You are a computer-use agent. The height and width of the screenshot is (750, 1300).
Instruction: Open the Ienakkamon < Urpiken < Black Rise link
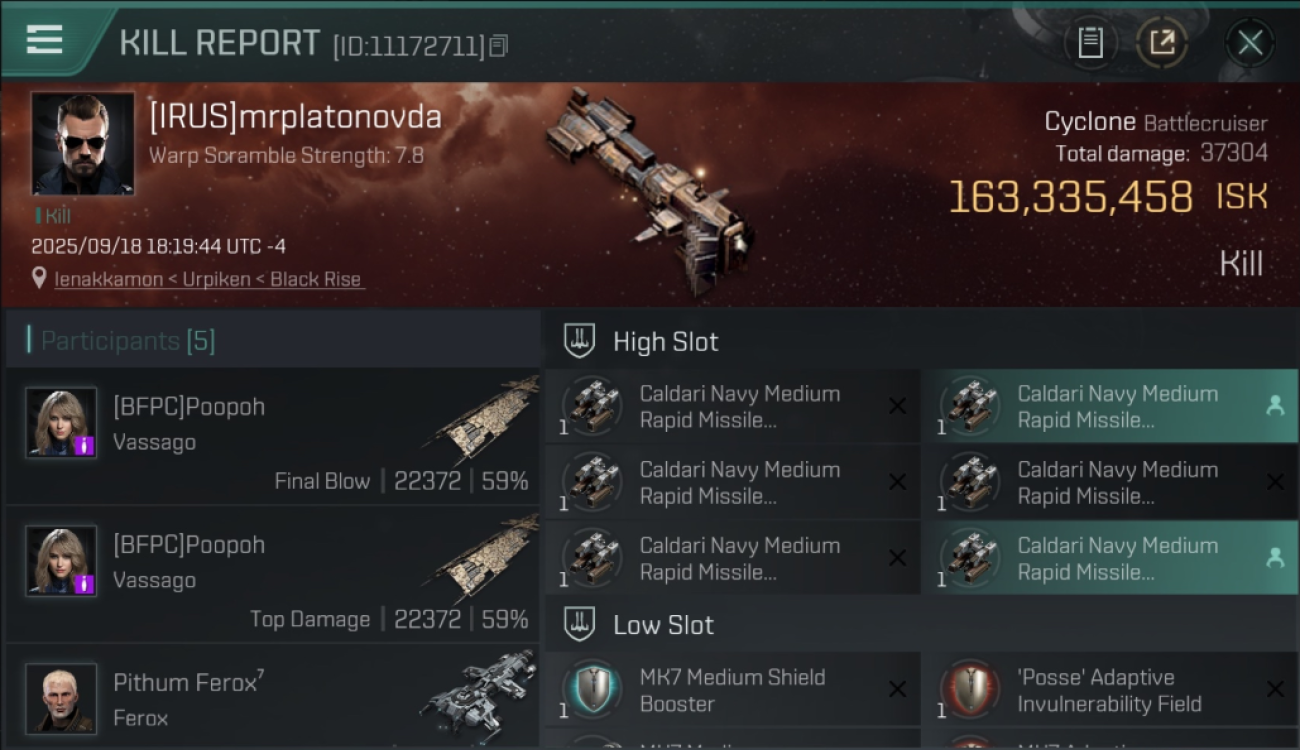(x=208, y=279)
